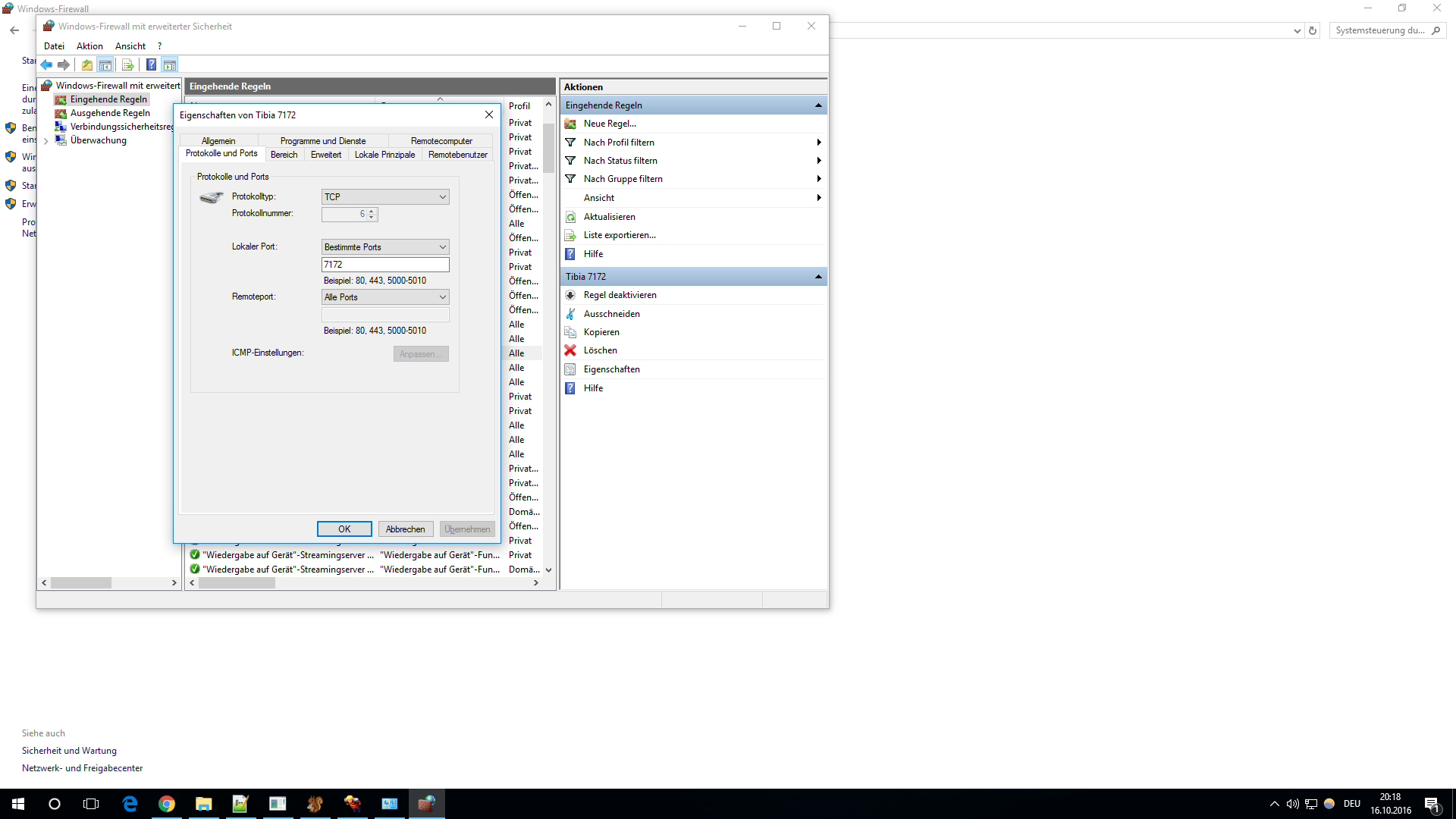This screenshot has height=819, width=1456.
Task: Collapse the Eingehende Regeln actions section header
Action: pos(818,105)
